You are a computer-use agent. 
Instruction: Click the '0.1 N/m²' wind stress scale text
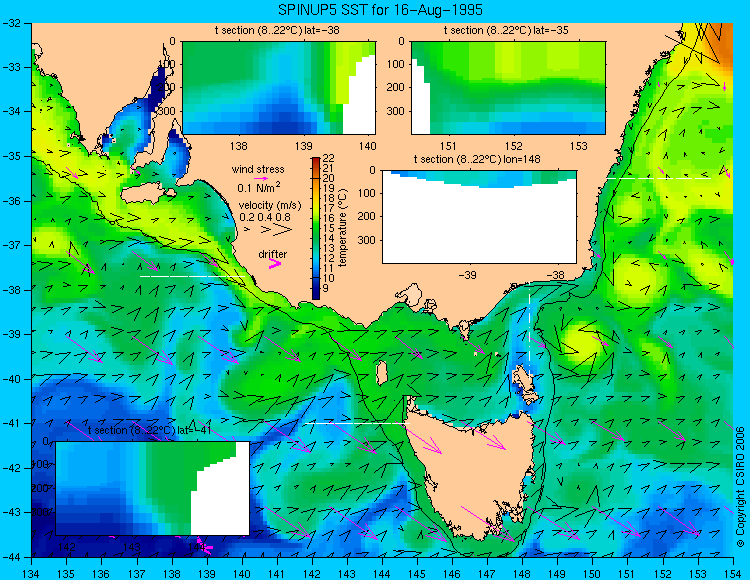point(259,188)
